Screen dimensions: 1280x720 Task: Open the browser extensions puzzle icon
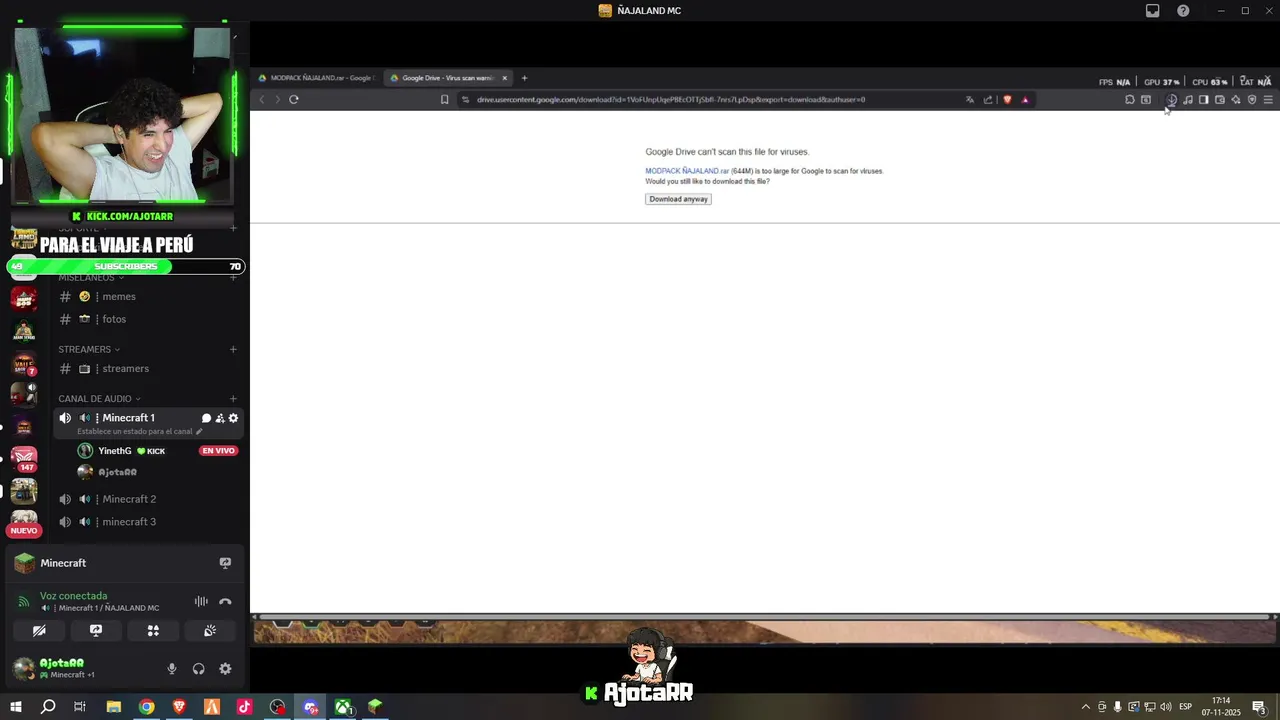pos(1130,100)
